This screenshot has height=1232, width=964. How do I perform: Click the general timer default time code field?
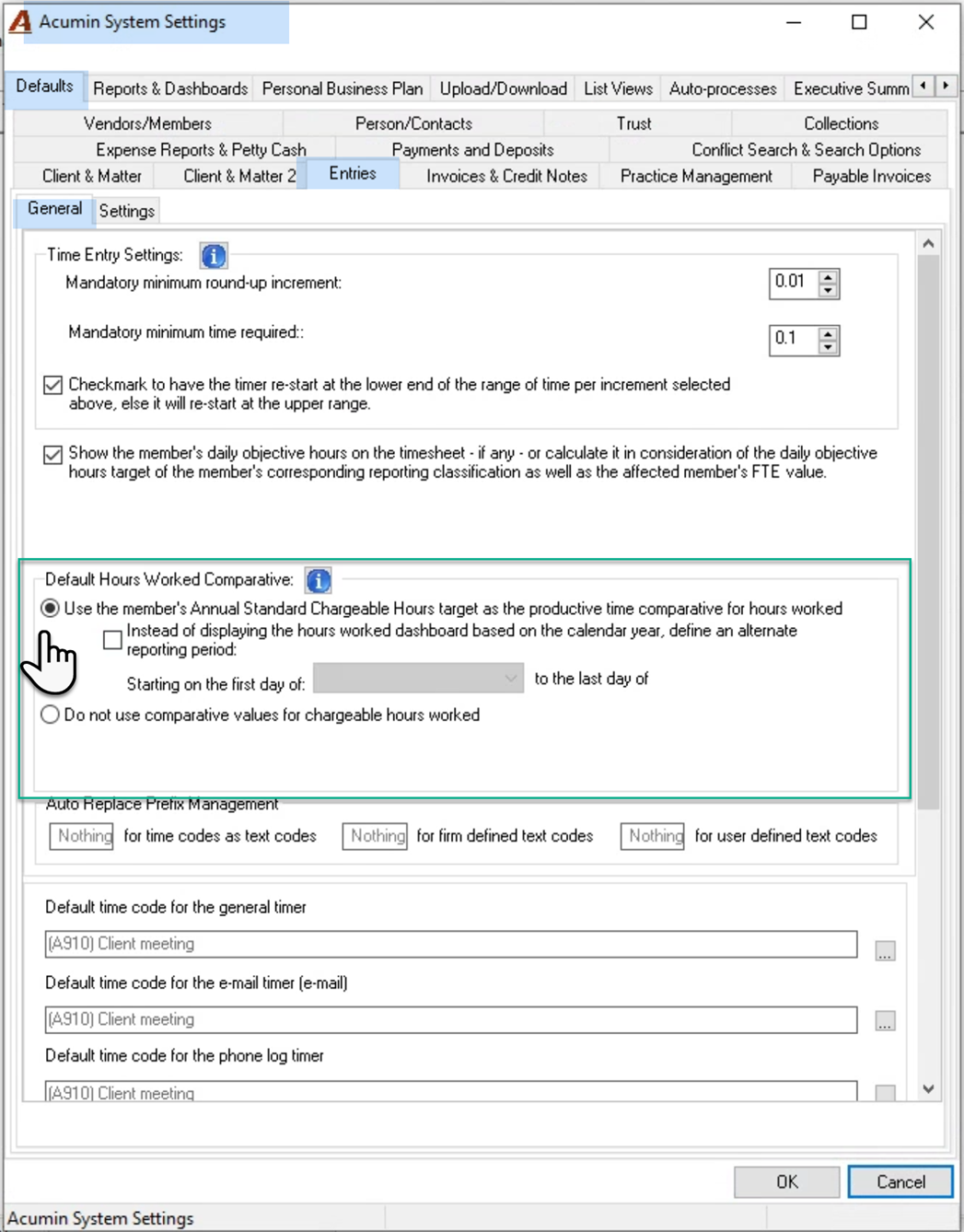(451, 944)
